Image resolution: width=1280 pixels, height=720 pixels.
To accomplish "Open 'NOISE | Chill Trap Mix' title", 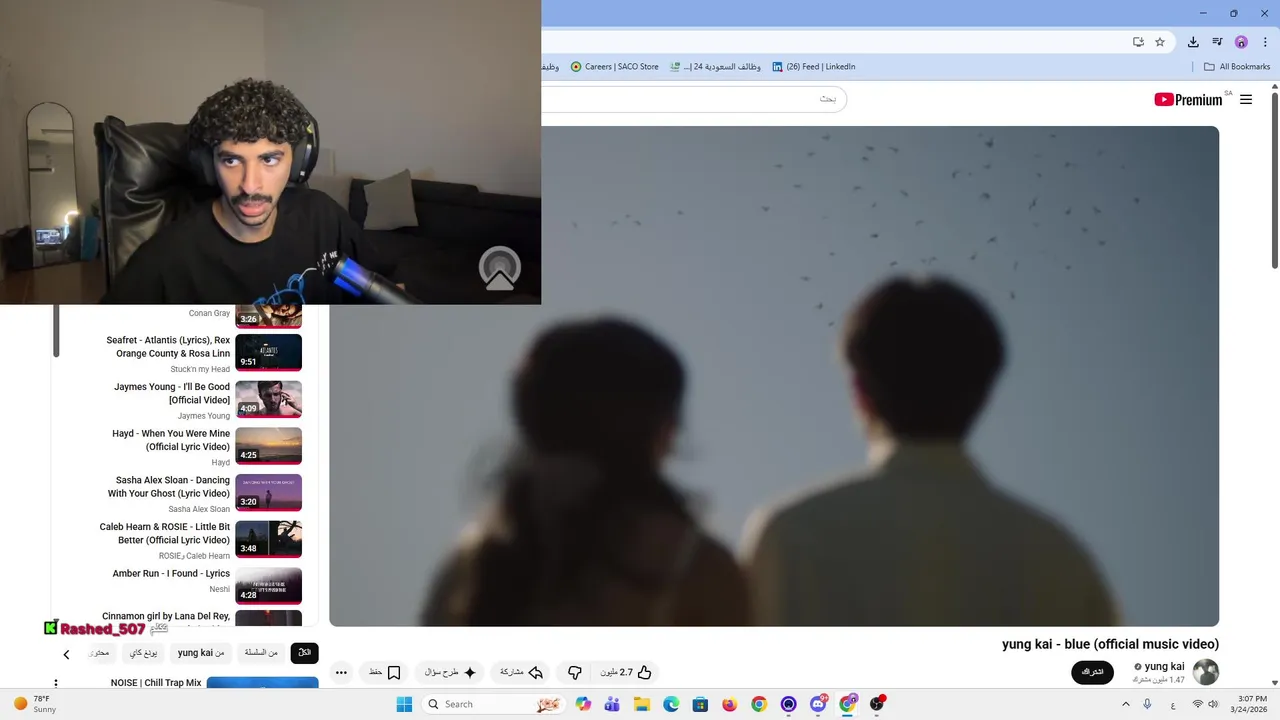I will (x=156, y=683).
